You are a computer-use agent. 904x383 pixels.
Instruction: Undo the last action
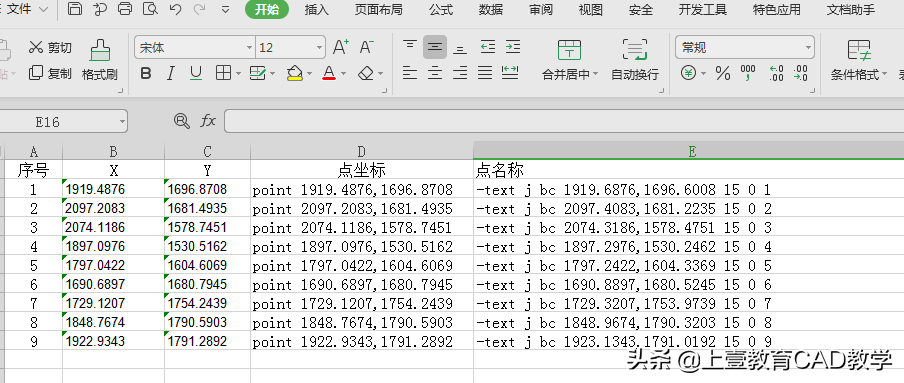tap(176, 9)
